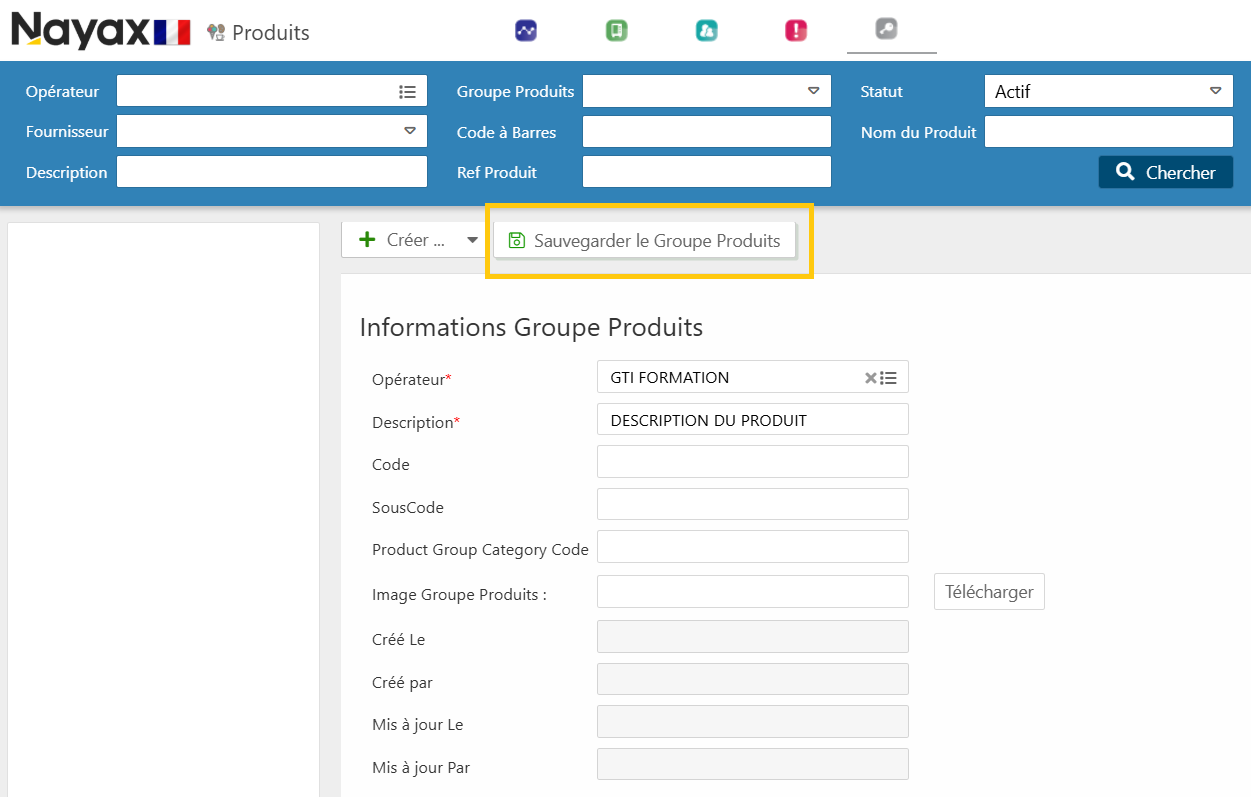Focus the Code à Barres input
This screenshot has height=797, width=1251.
point(707,132)
